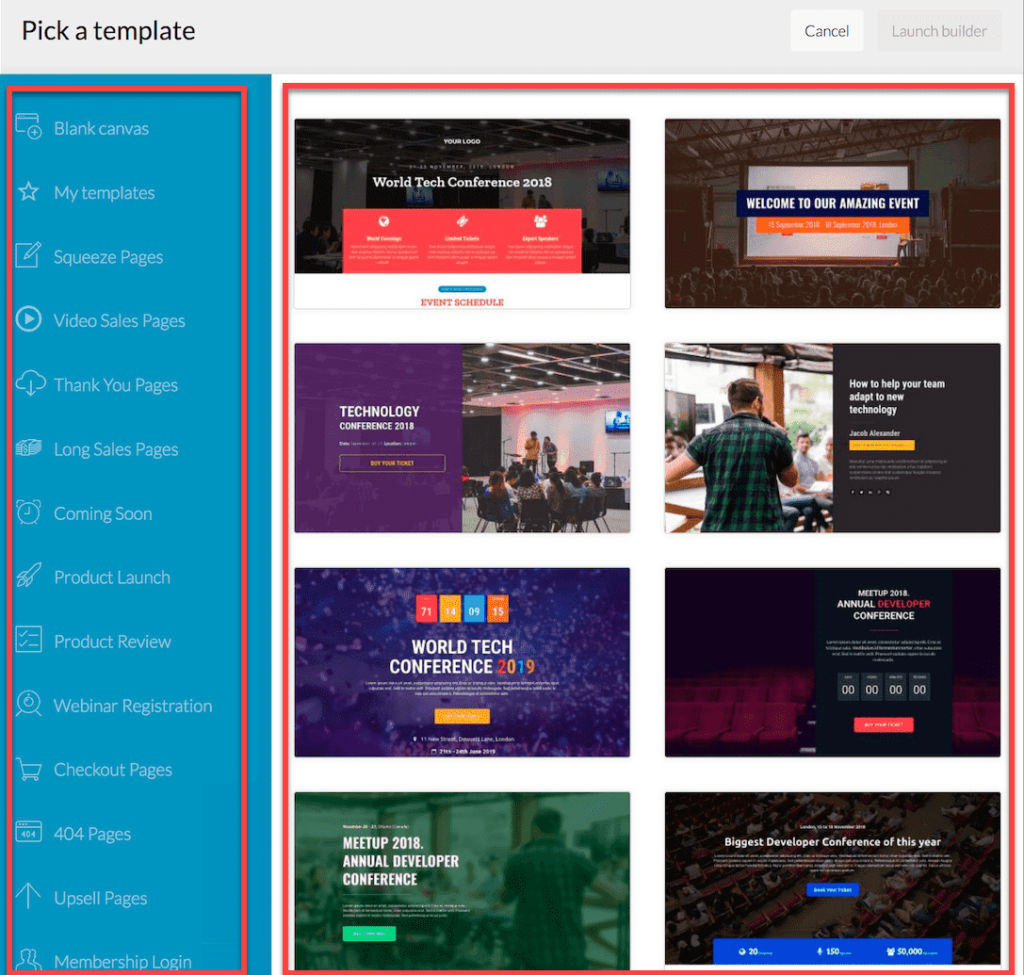Click the Blank canvas browser-plus icon
Image resolution: width=1024 pixels, height=975 pixels.
click(29, 127)
